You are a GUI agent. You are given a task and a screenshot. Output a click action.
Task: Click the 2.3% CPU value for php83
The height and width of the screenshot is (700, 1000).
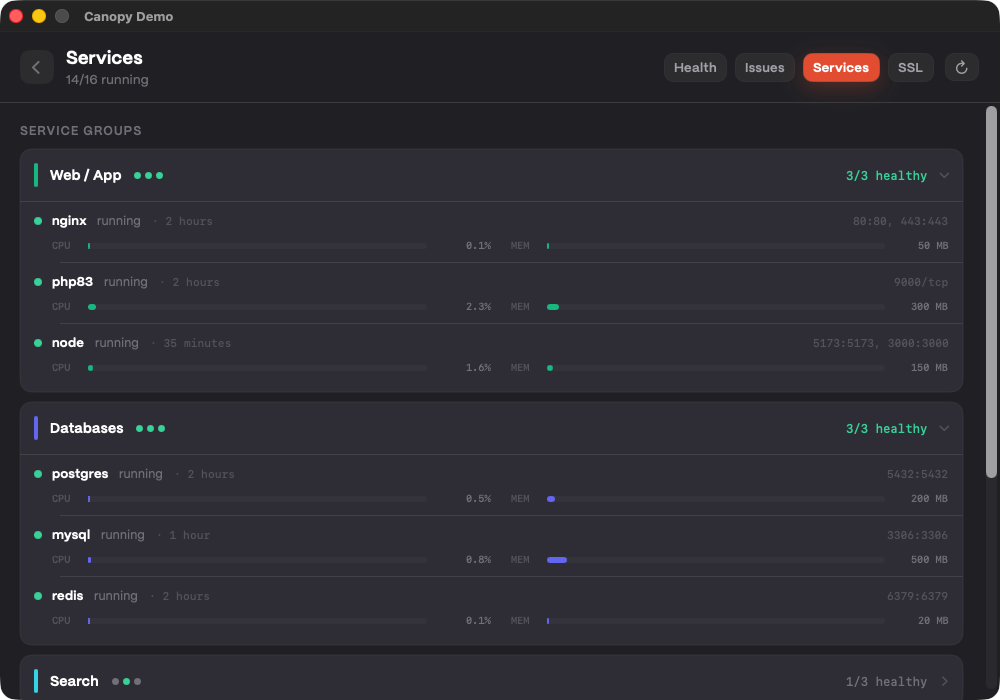click(x=478, y=307)
